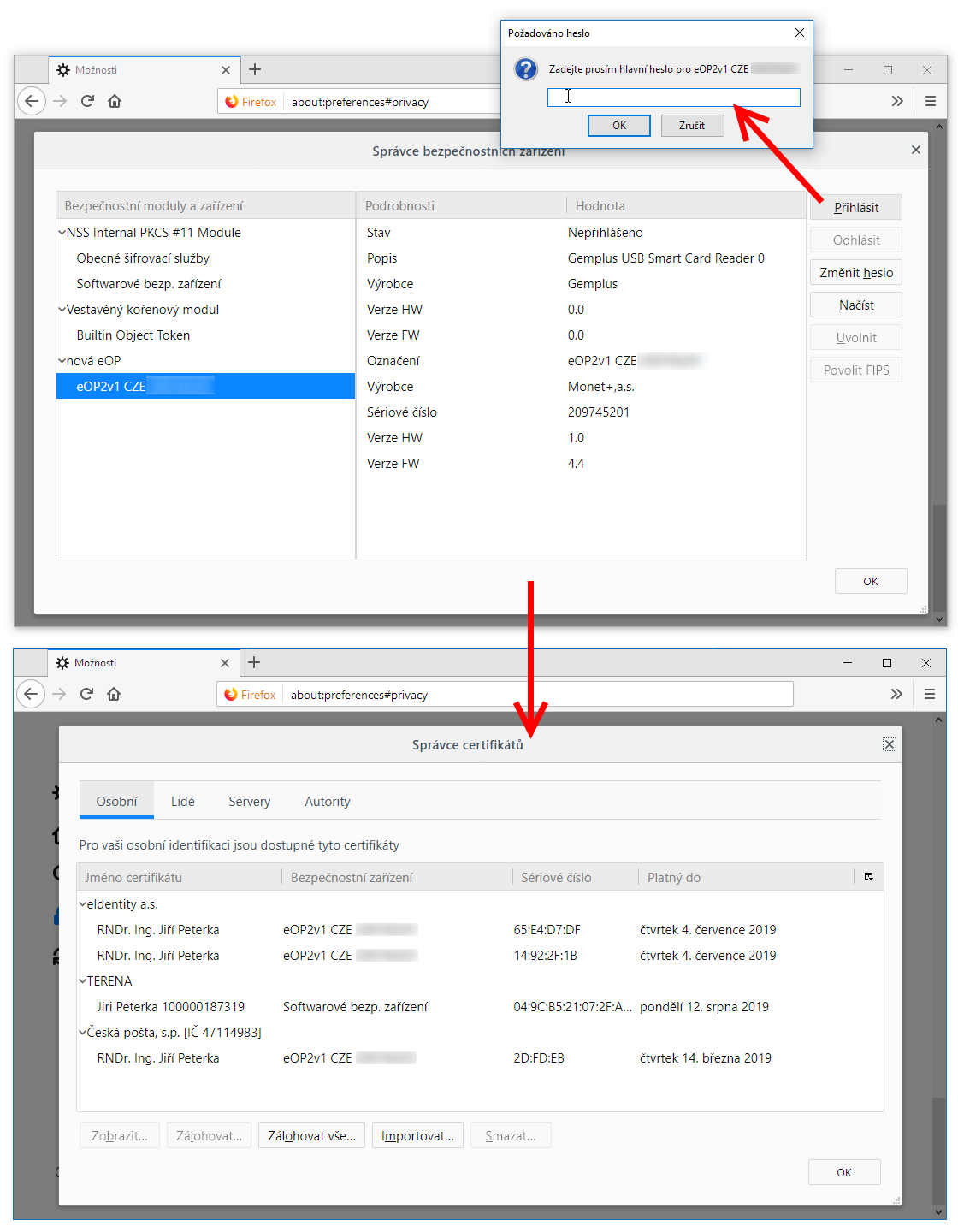Screen dimensions: 958x1232
Task: Switch to Osobní certificates tab
Action: pos(116,801)
